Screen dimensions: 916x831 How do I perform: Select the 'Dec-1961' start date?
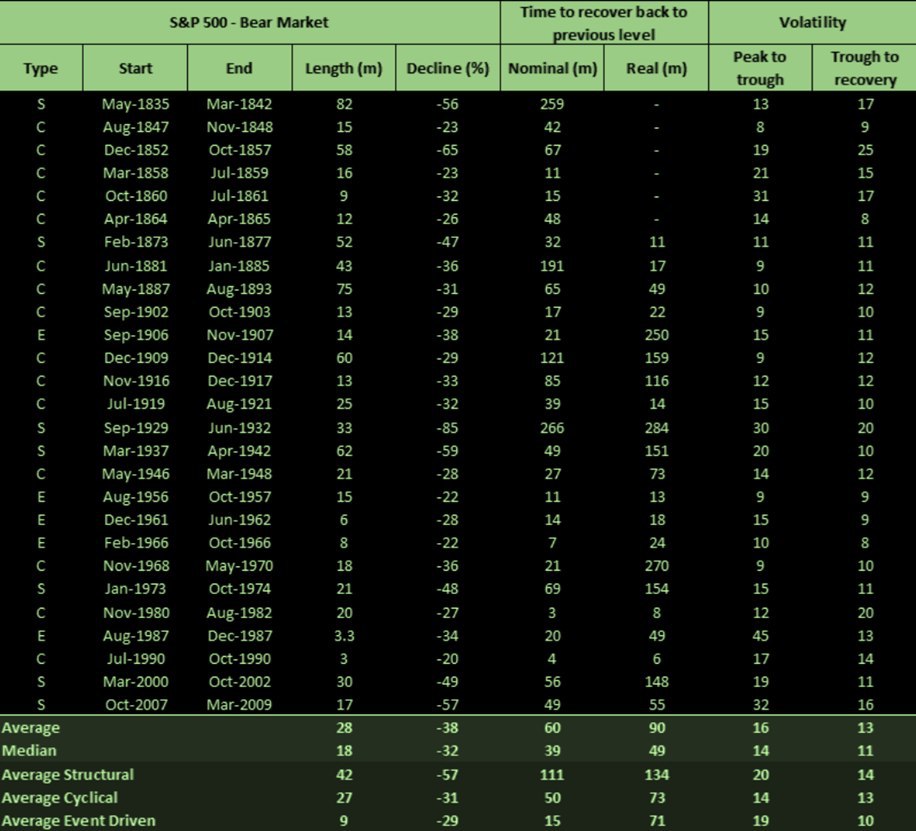(136, 520)
